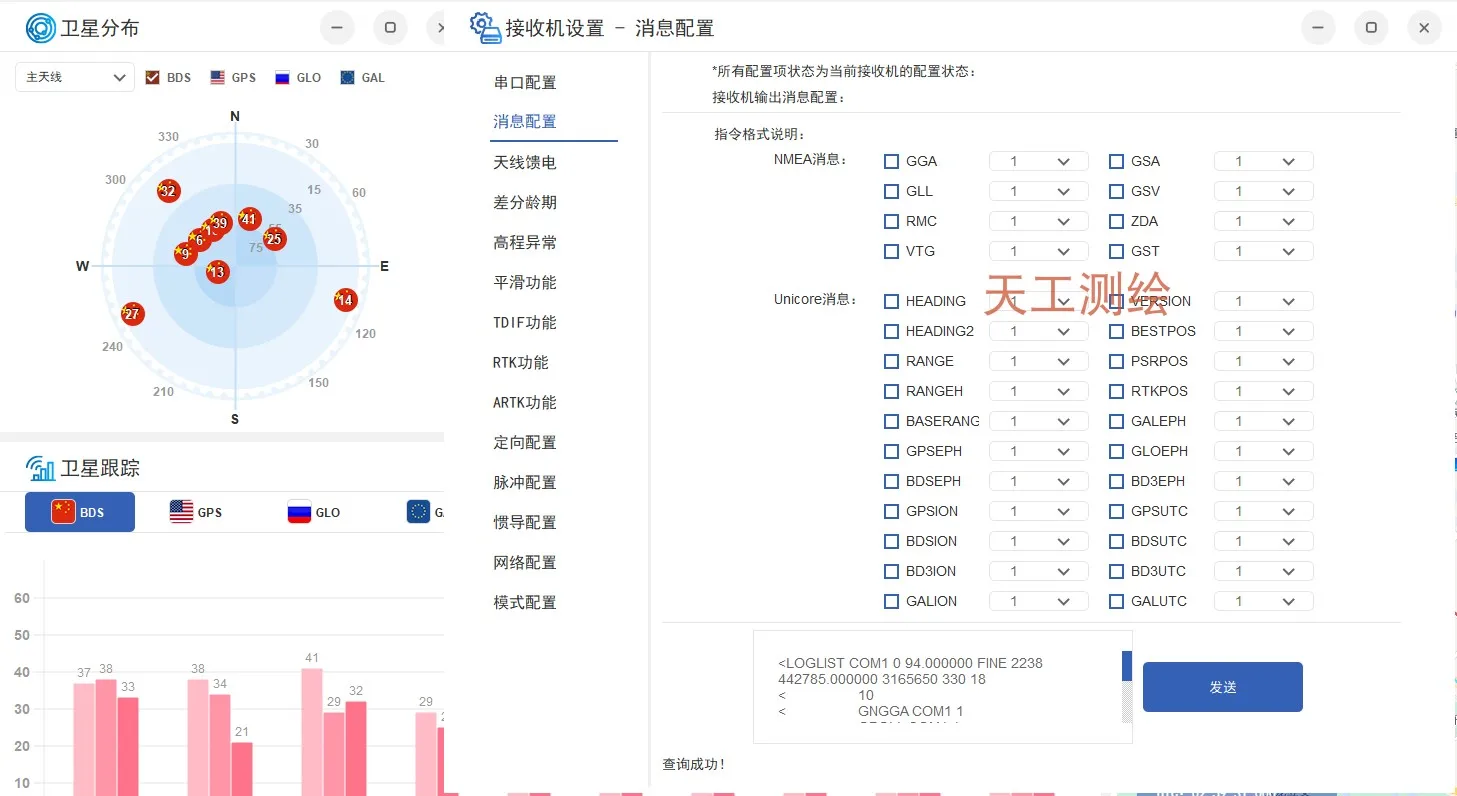Screen dimensions: 1457x796
Task: Toggle GPS constellation flag filter
Action: [x=217, y=77]
